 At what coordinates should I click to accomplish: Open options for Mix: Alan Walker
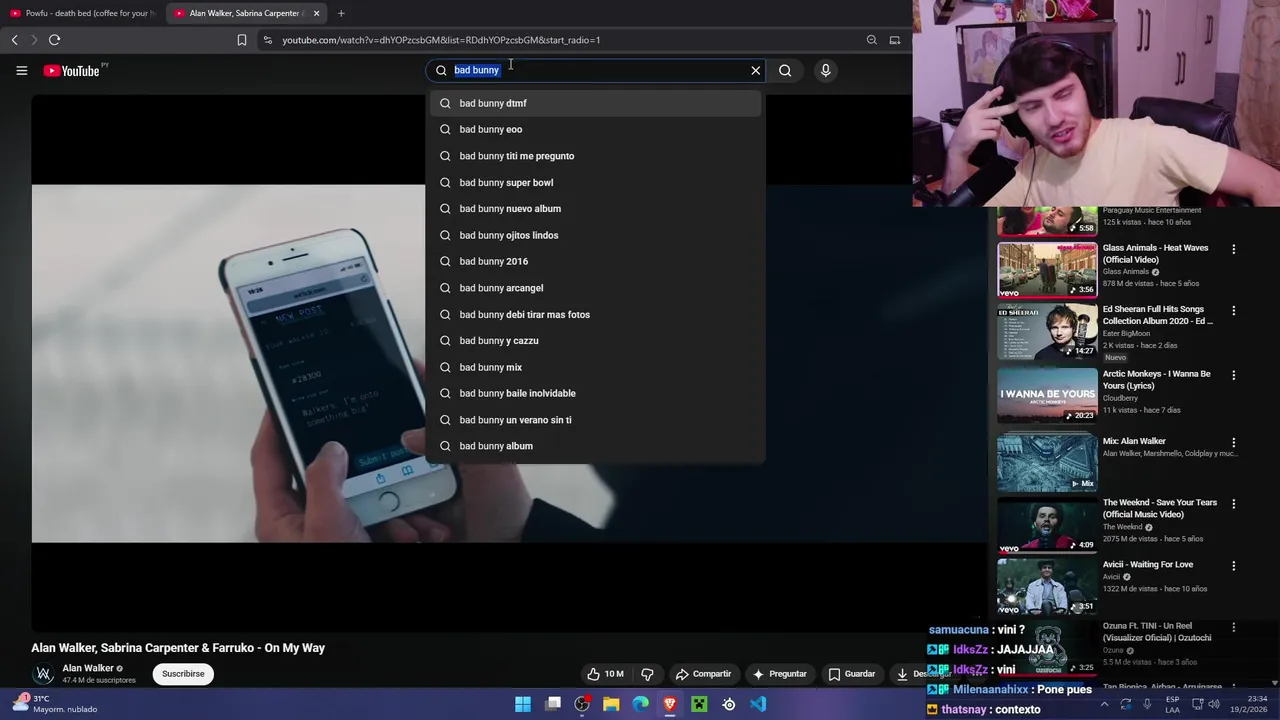(1233, 442)
